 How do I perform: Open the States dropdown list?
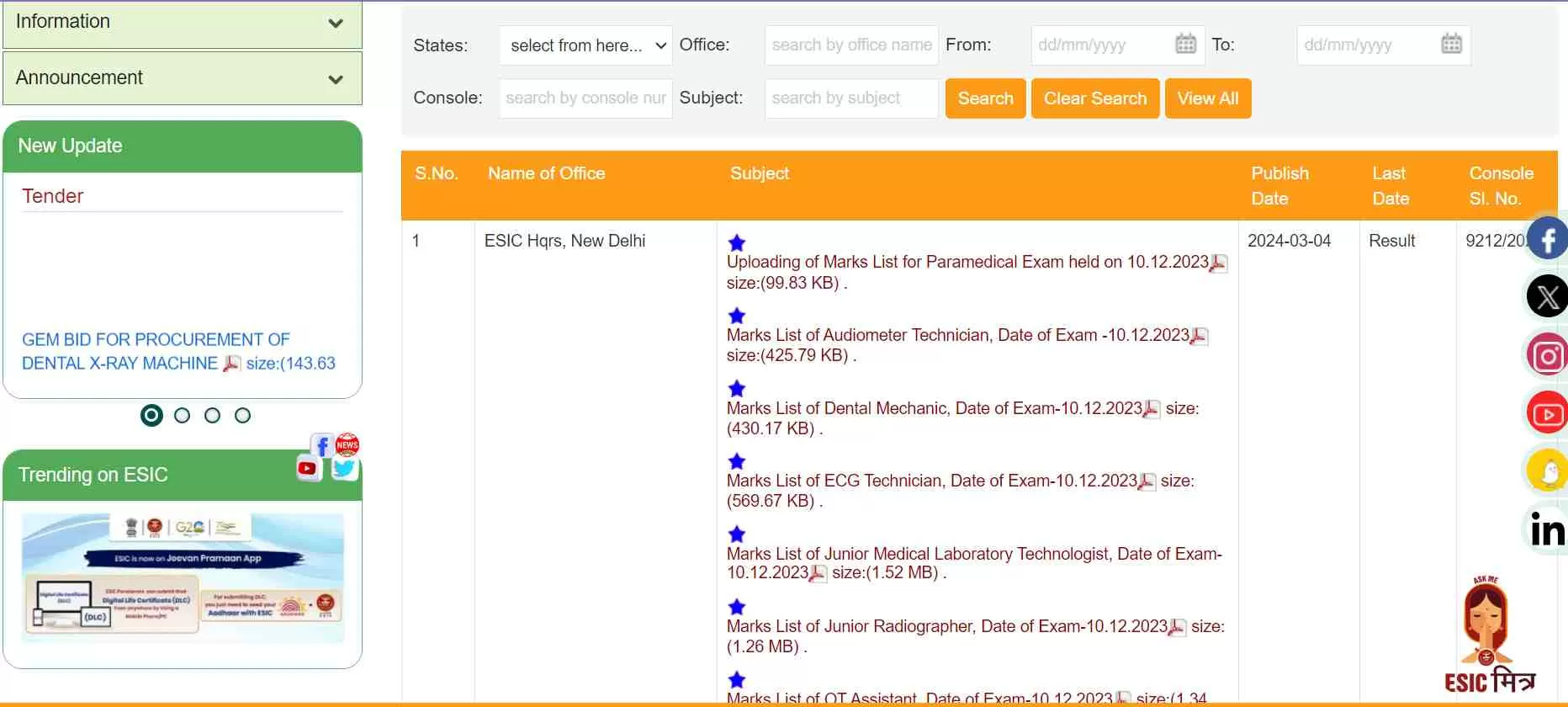coord(585,45)
